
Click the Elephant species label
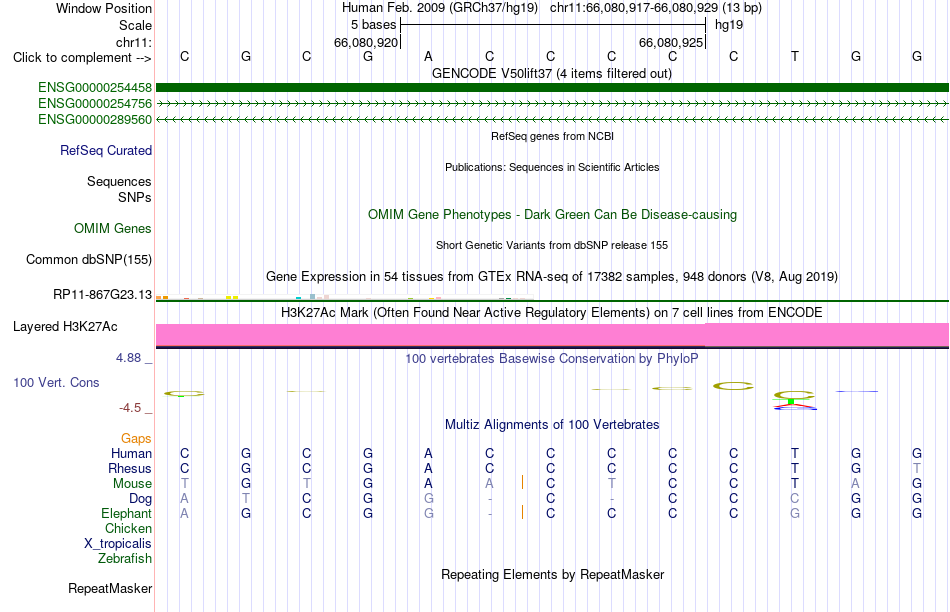pos(127,513)
